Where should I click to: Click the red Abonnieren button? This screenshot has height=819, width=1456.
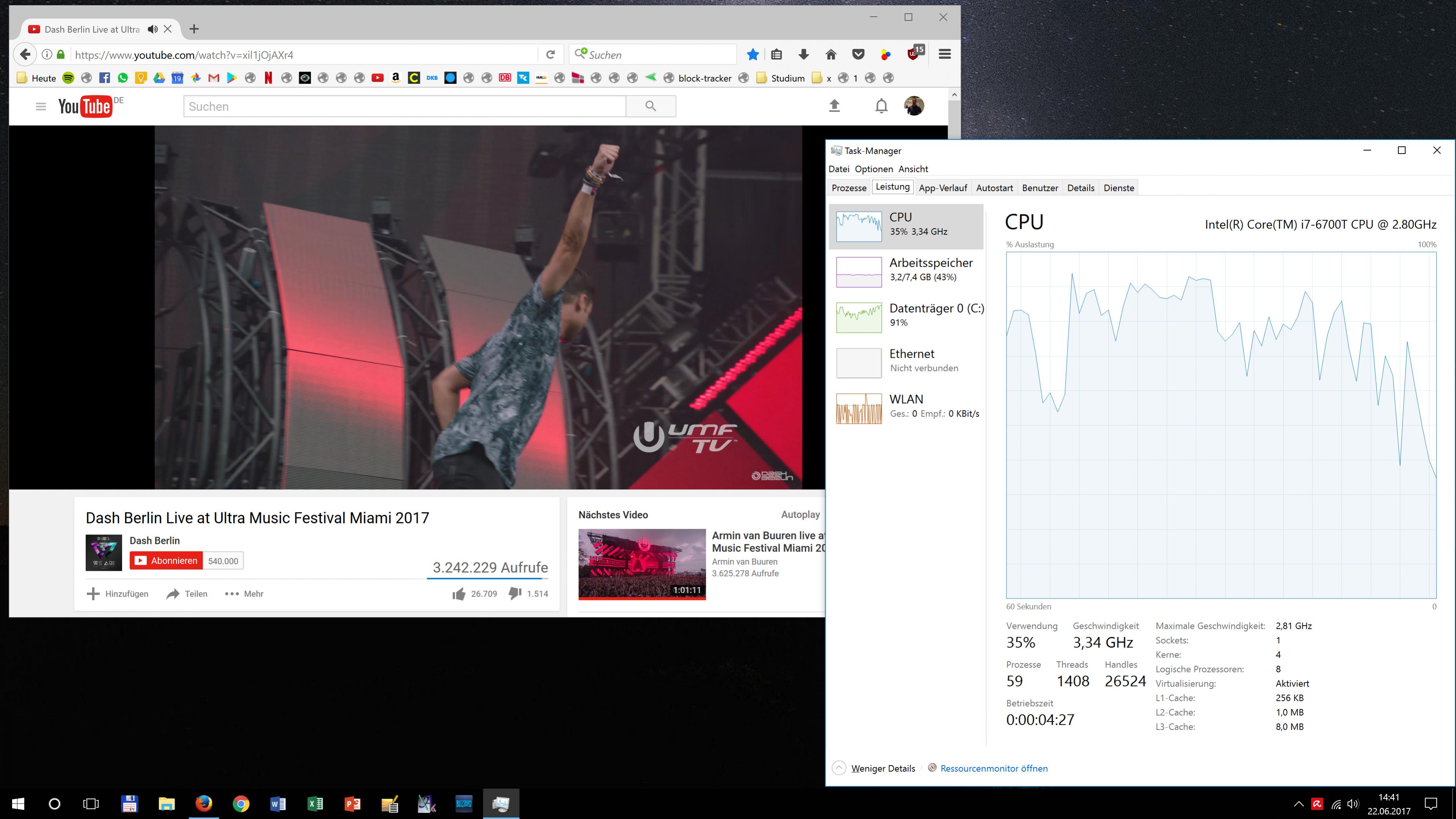point(166,561)
